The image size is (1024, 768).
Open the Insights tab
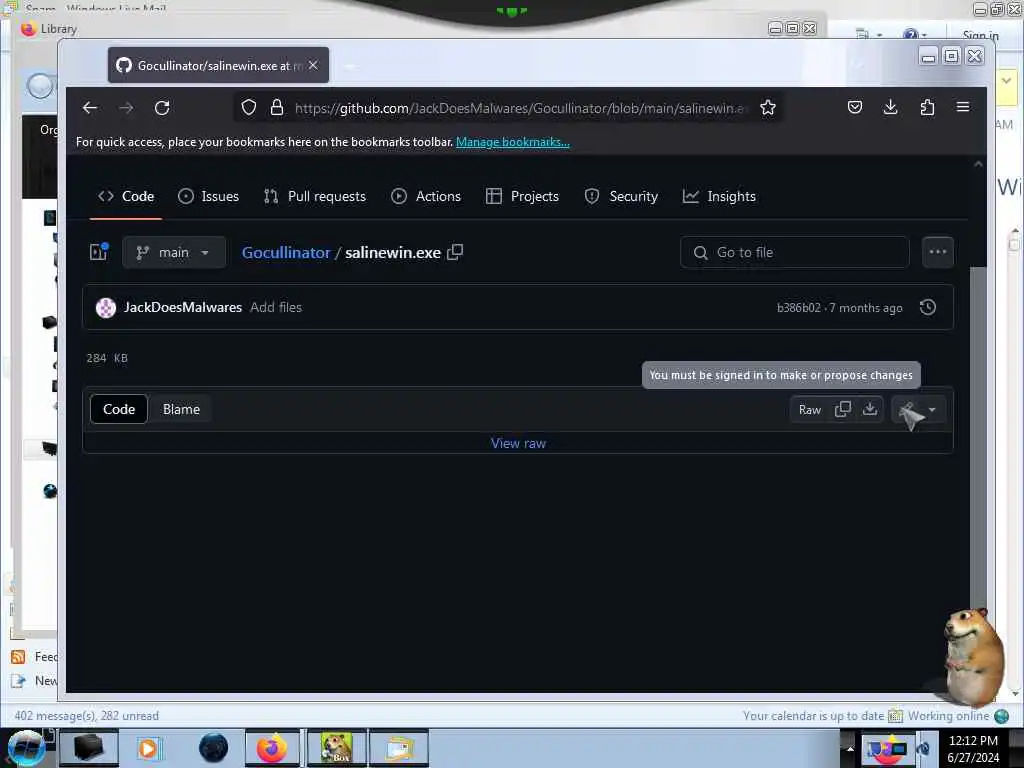[x=719, y=196]
